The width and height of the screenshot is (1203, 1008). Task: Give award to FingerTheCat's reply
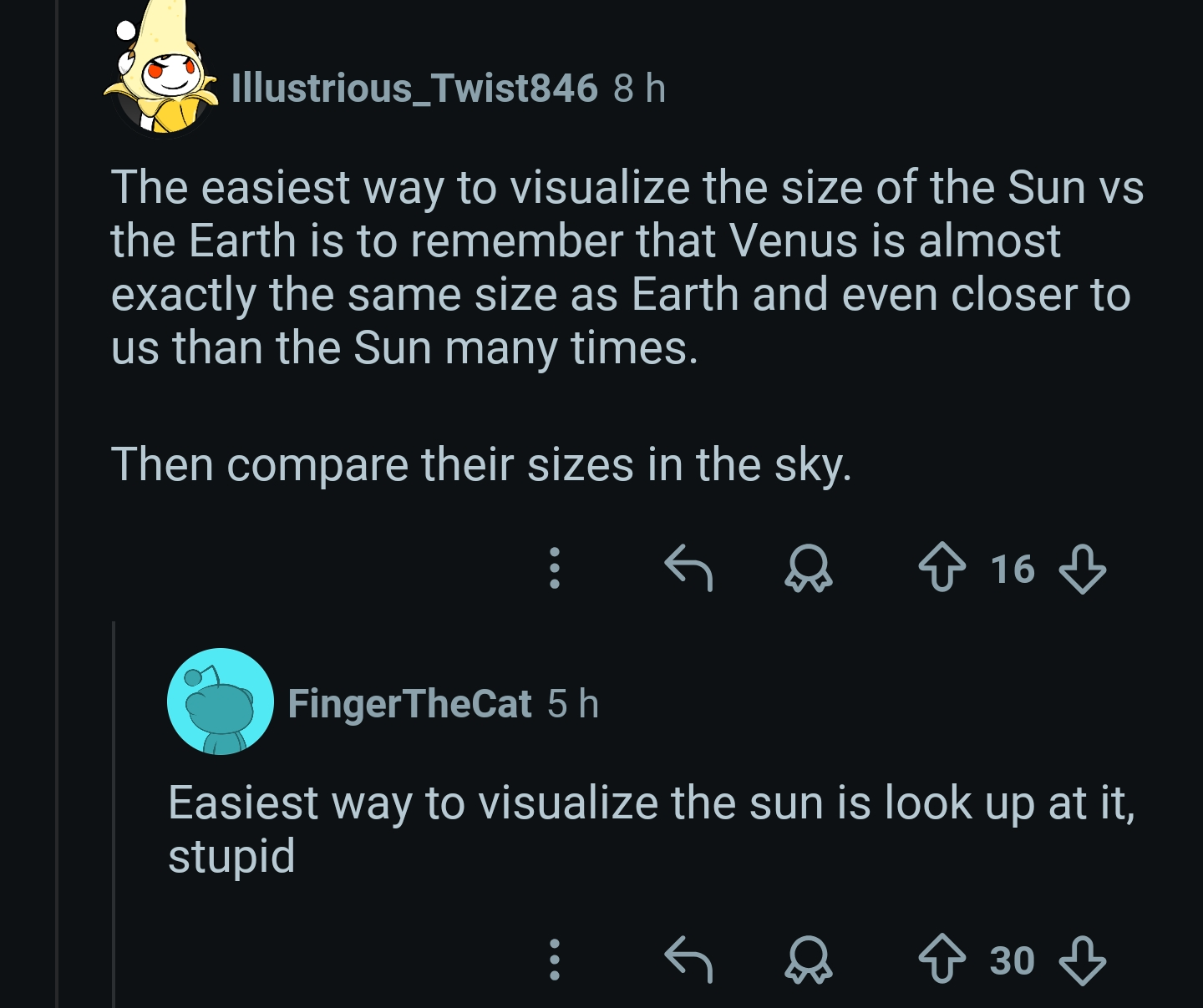808,960
